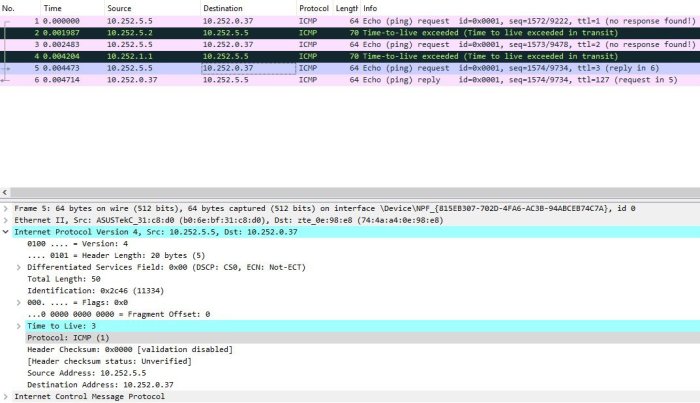Expand the Ethernet II details row
The image size is (700, 403).
5,220
